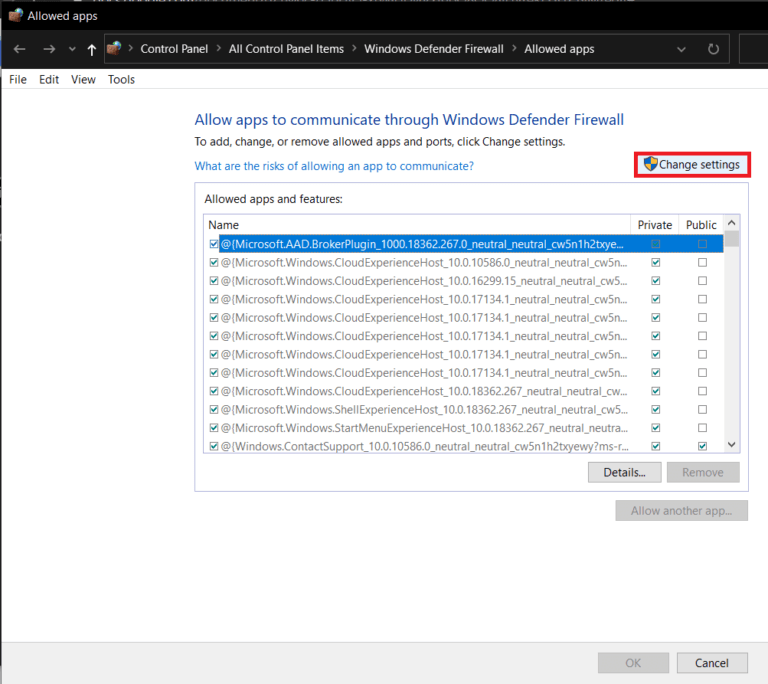Open the recent locations dropdown arrow
768x684 pixels.
[x=72, y=49]
